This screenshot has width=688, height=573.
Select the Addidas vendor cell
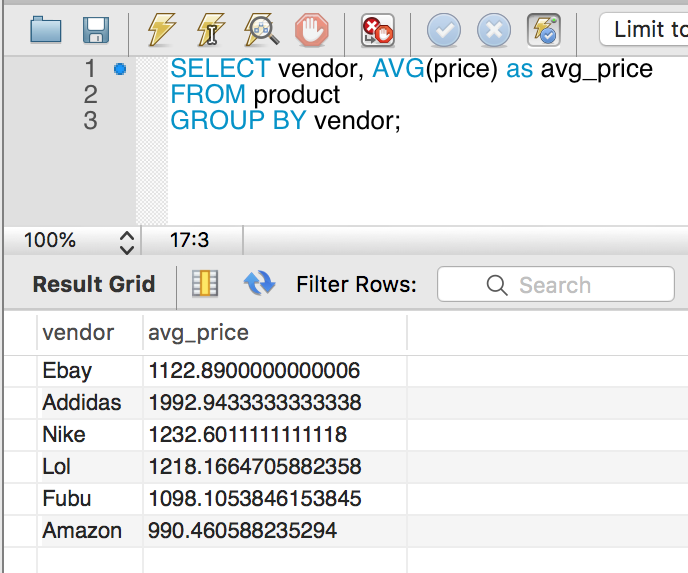pyautogui.click(x=90, y=403)
